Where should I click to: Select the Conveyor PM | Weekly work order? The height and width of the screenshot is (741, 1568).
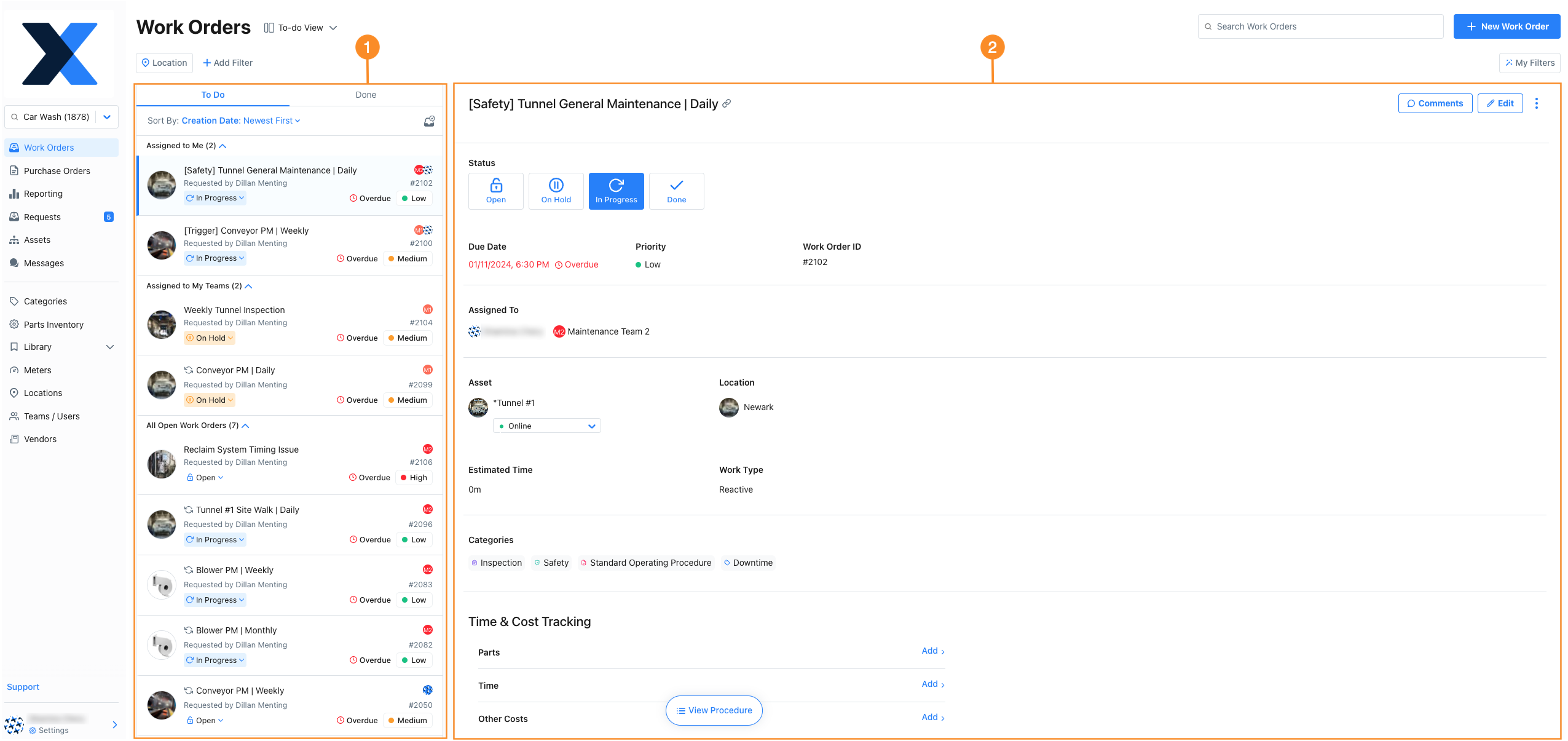[290, 706]
